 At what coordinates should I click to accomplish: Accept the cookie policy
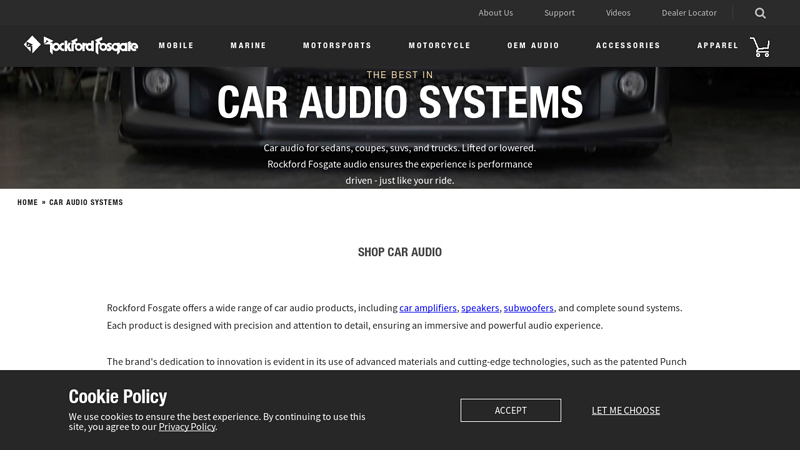511,410
